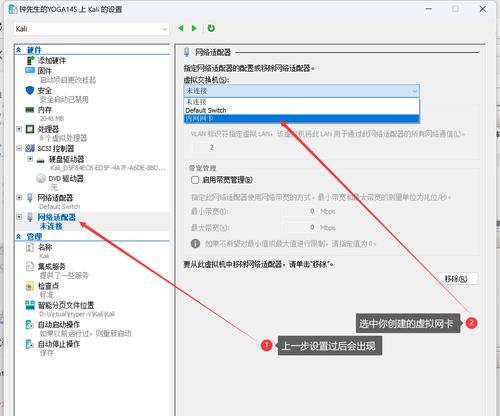The width and height of the screenshot is (500, 416).
Task: Click the Default Switch network adapter icon
Action: [30, 198]
